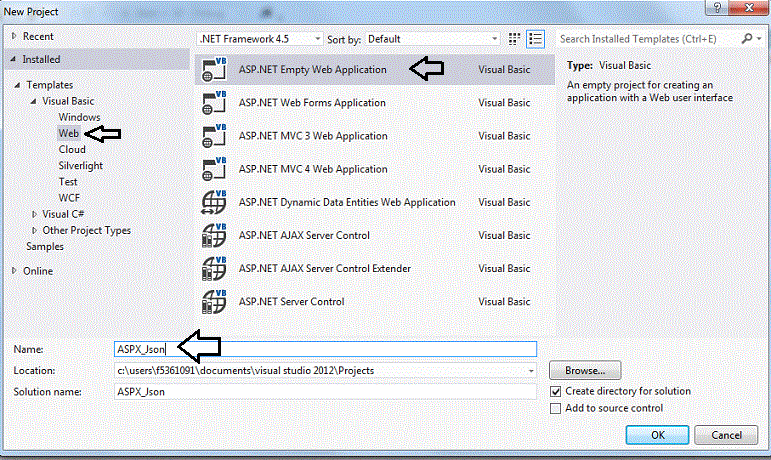The width and height of the screenshot is (771, 460).
Task: Switch template list to medium icons view
Action: 514,39
